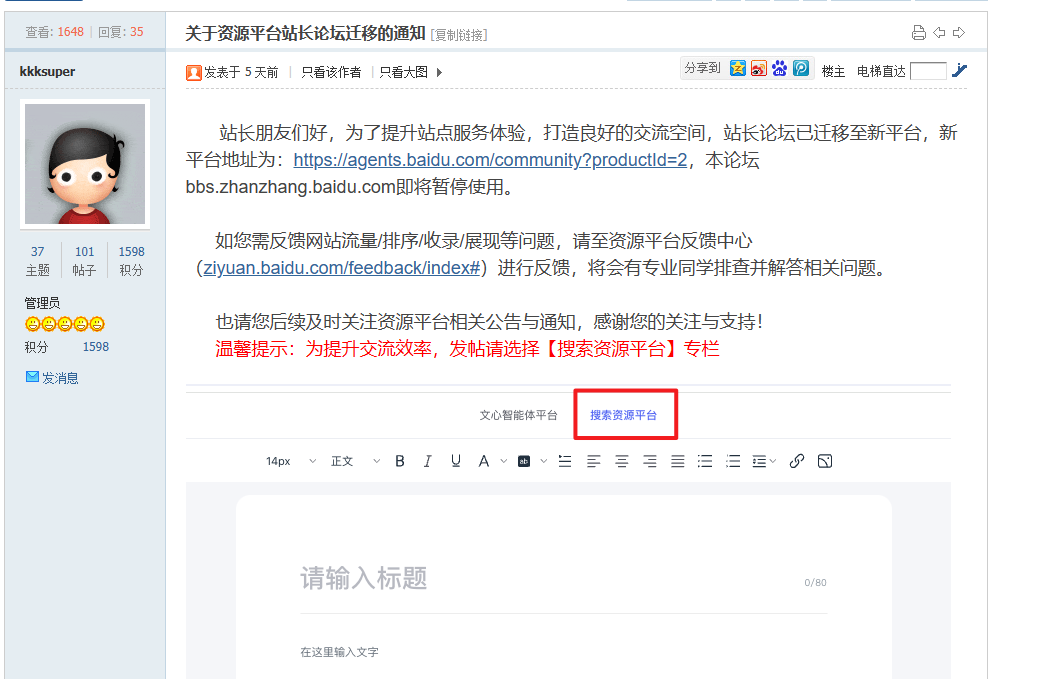Click the line spacing icon
The width and height of the screenshot is (1044, 679).
coord(565,461)
